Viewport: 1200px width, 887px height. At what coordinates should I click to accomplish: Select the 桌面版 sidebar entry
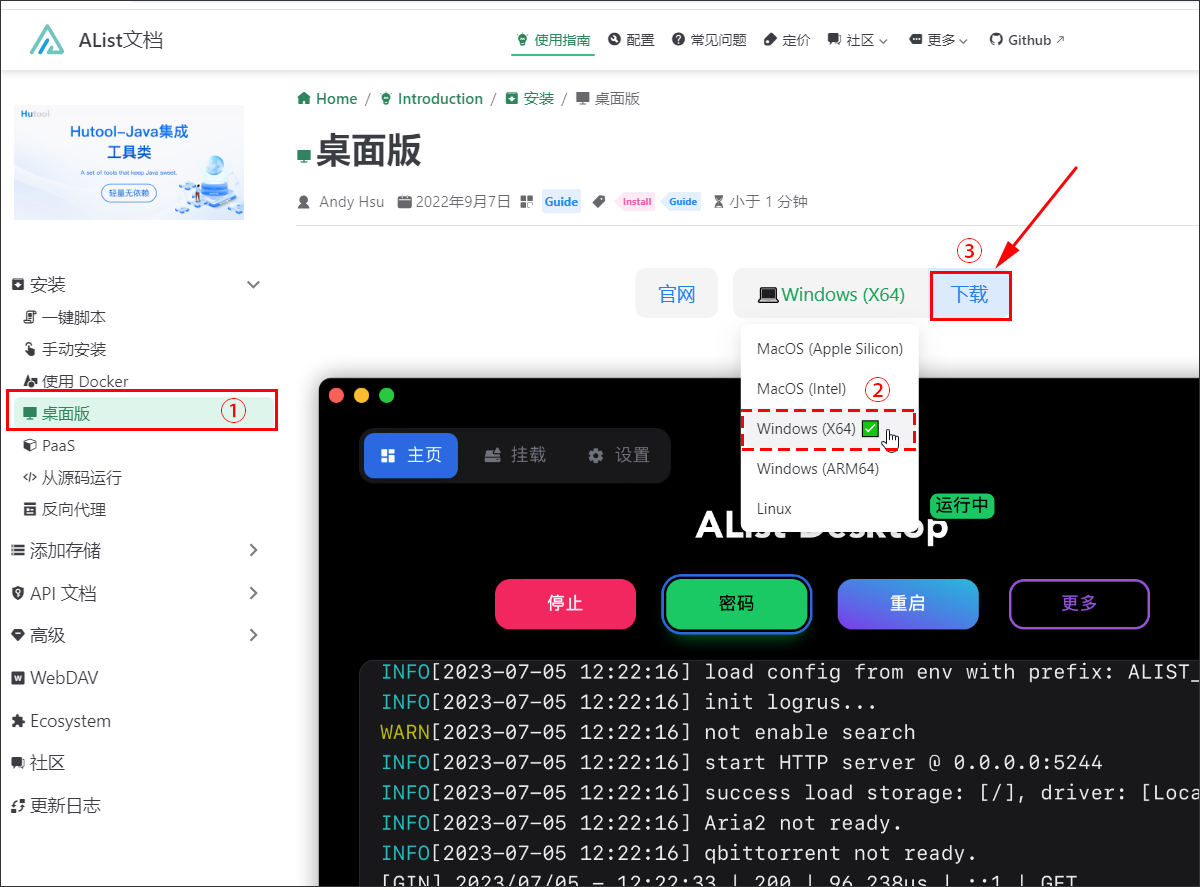point(141,413)
